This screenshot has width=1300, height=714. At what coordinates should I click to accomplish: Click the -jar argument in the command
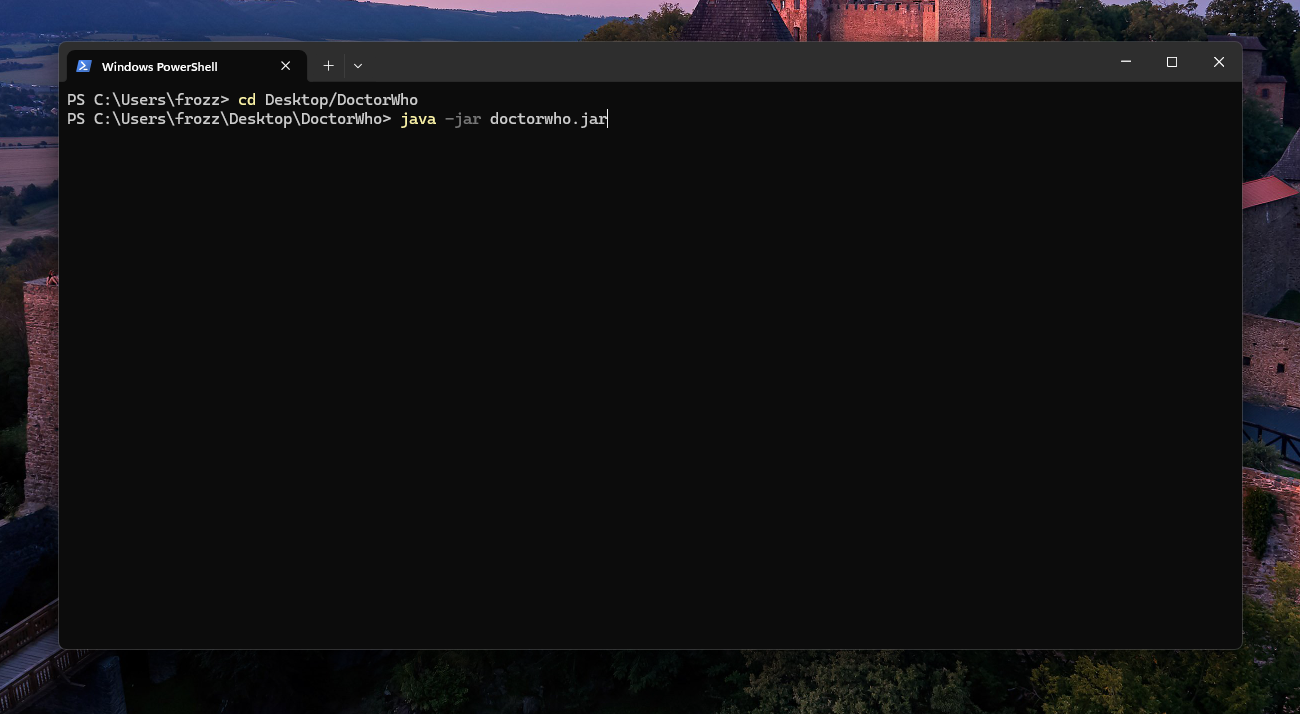pyautogui.click(x=462, y=118)
